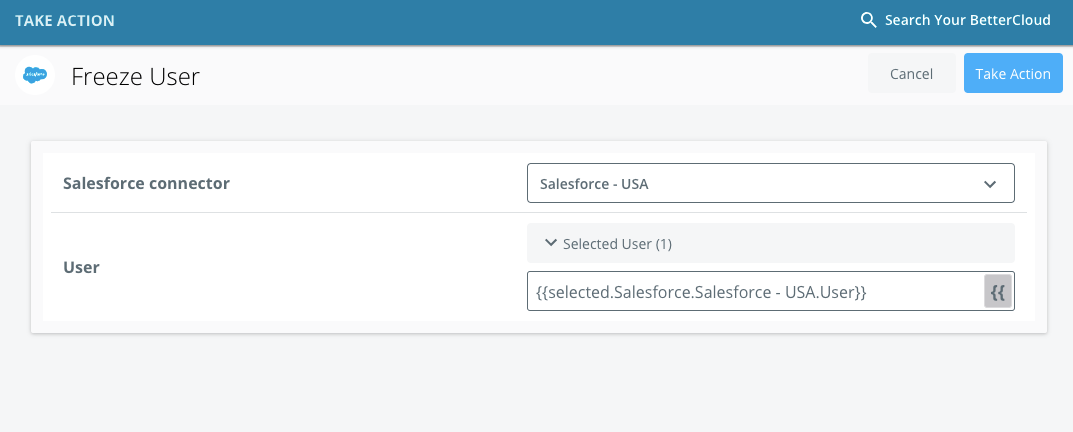Click the blank User row area

point(308,267)
